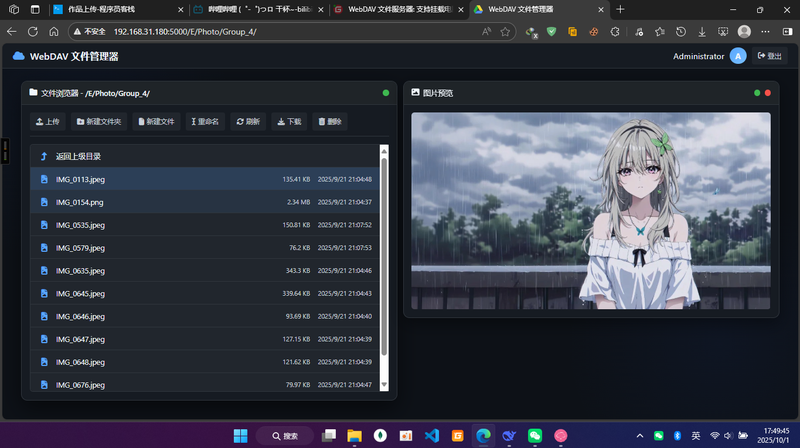The width and height of the screenshot is (800, 448).
Task: Select file IMG_0635.jpeg
Action: pyautogui.click(x=205, y=271)
